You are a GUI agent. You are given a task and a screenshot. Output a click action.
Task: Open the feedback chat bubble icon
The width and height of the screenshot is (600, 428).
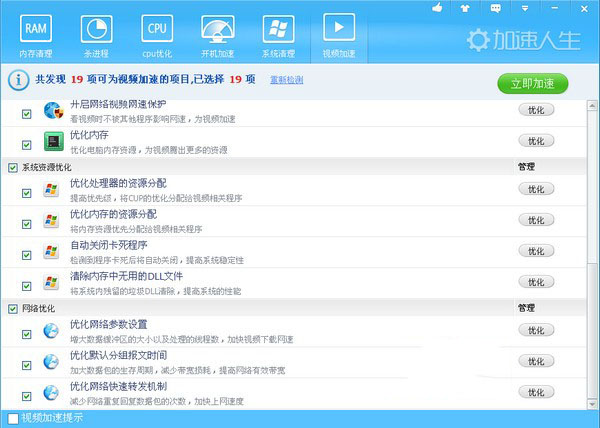[x=496, y=8]
